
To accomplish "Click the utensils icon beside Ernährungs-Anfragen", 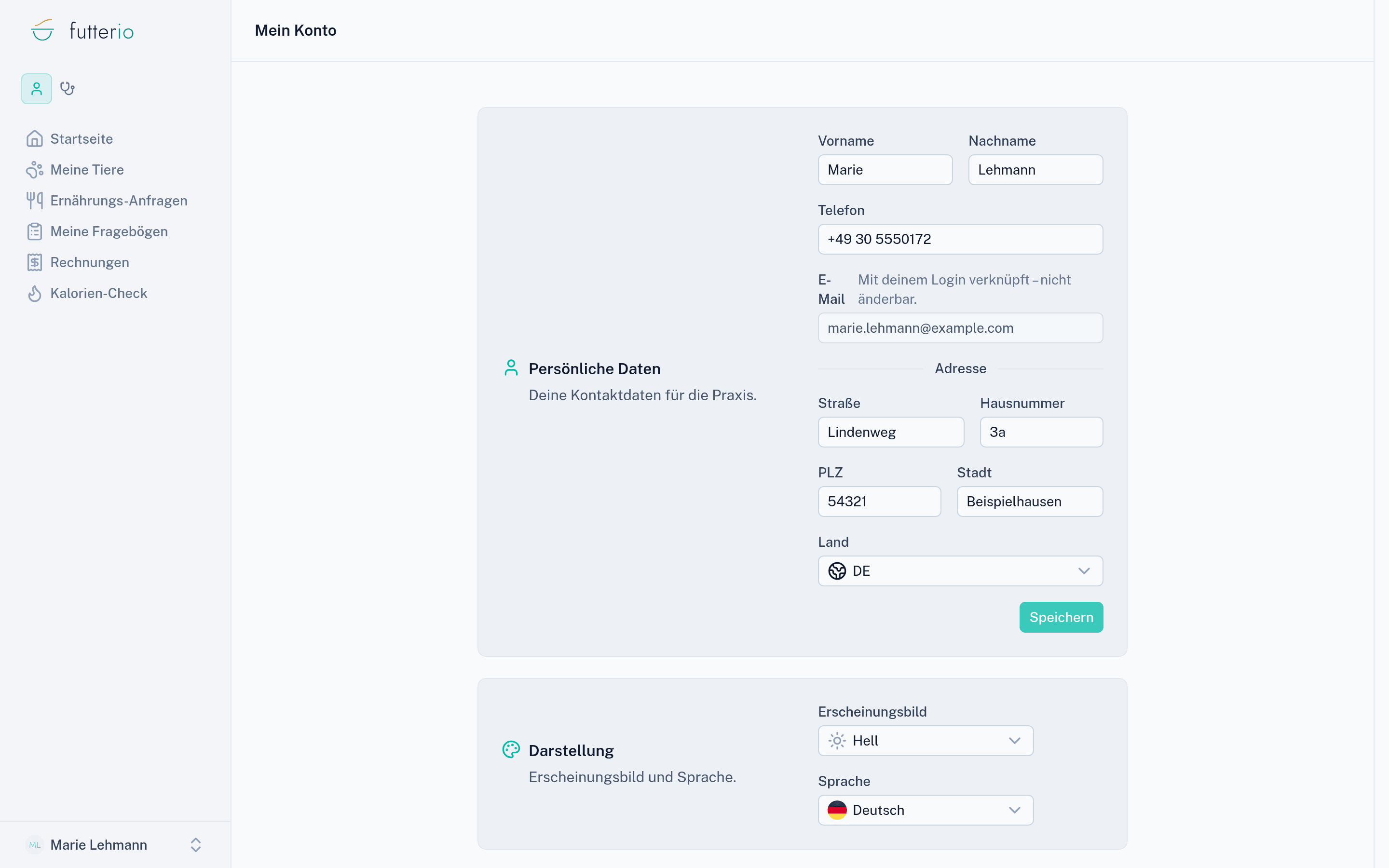I will tap(34, 200).
